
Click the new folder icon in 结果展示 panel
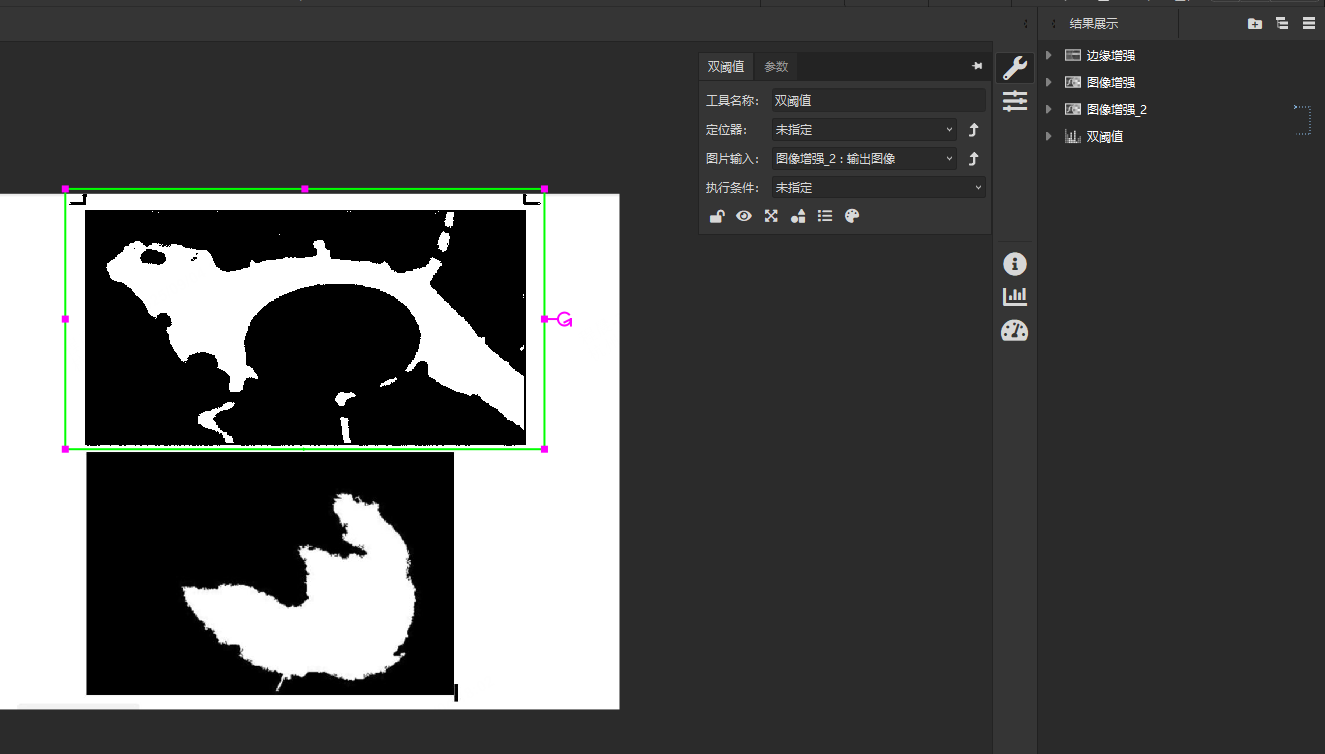tap(1255, 23)
